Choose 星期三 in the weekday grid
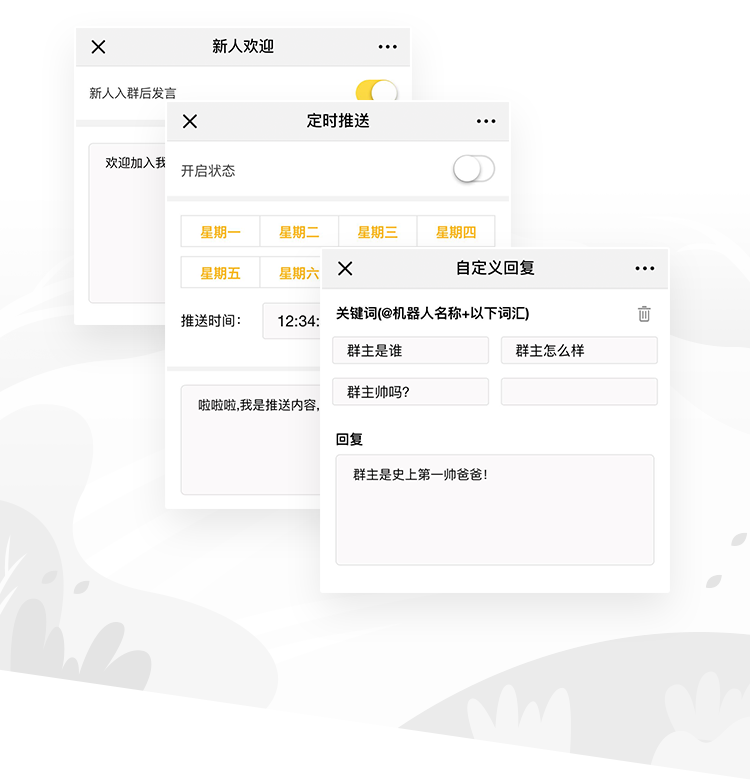 coord(377,232)
